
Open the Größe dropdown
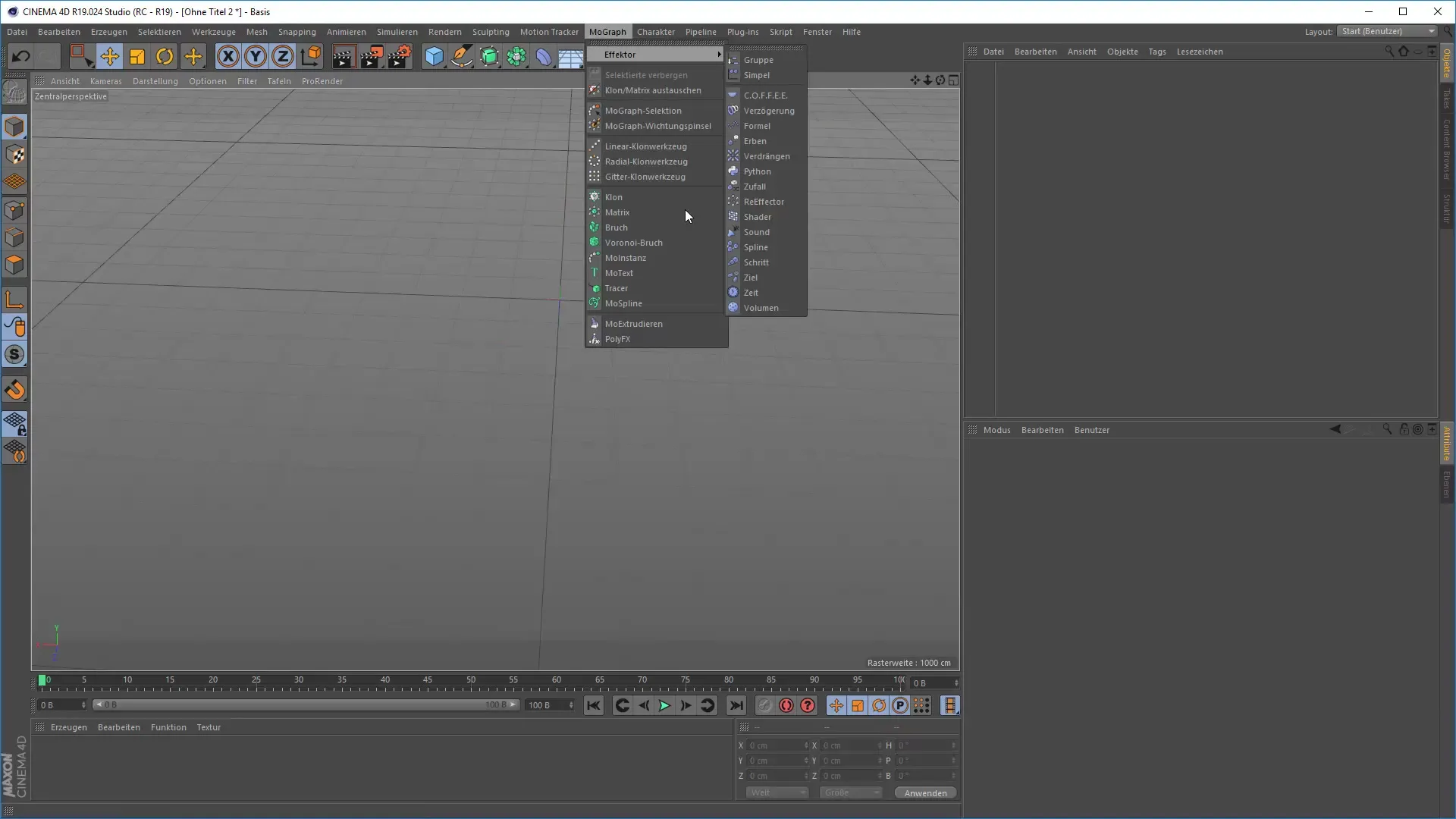851,792
